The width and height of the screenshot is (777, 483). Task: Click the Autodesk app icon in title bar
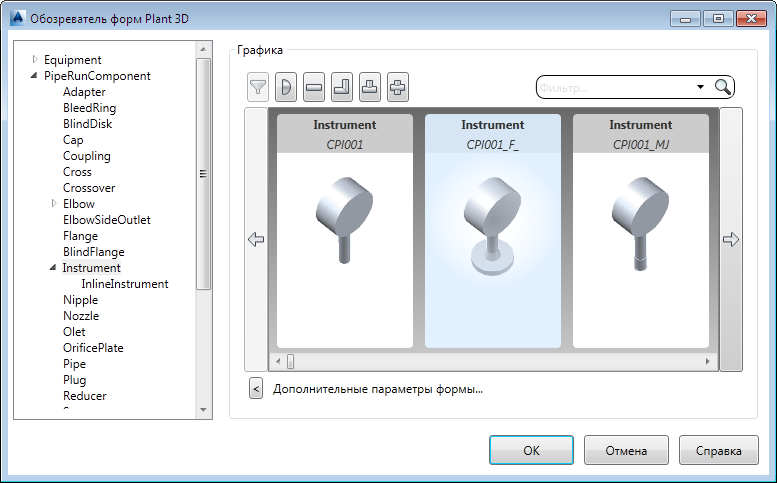tap(17, 18)
